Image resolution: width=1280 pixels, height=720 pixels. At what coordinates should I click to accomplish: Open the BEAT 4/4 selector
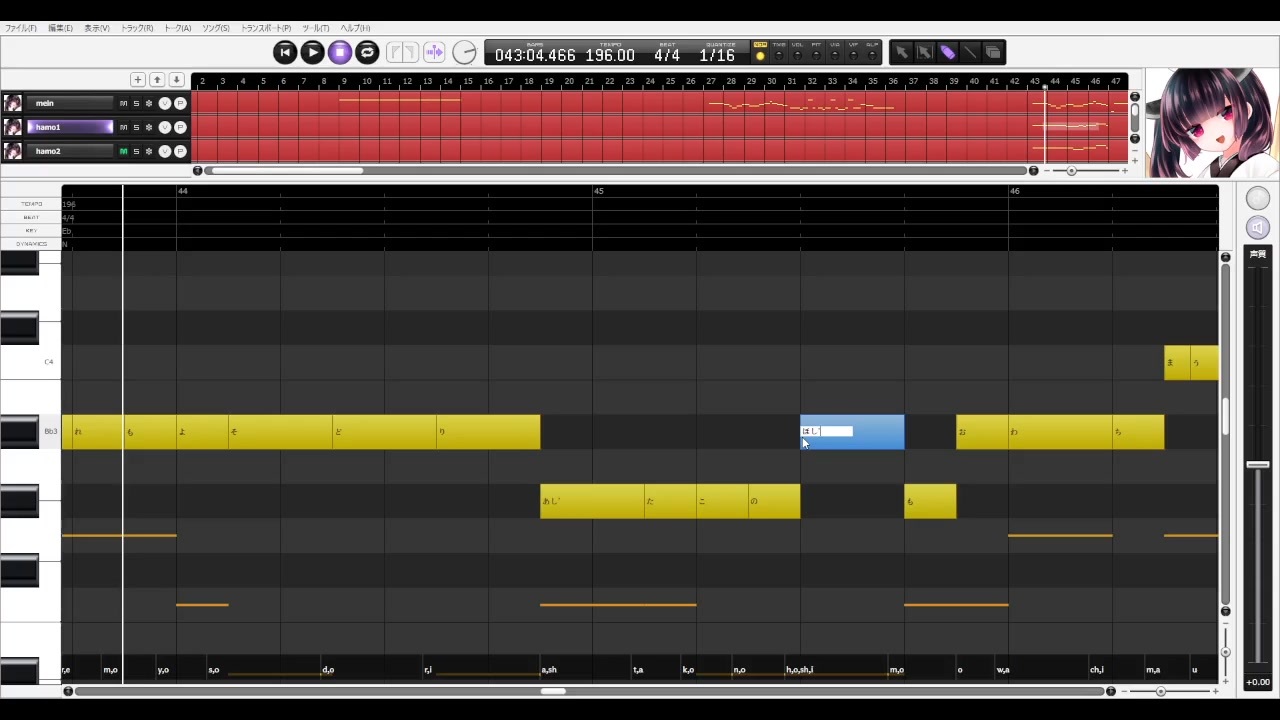(667, 53)
